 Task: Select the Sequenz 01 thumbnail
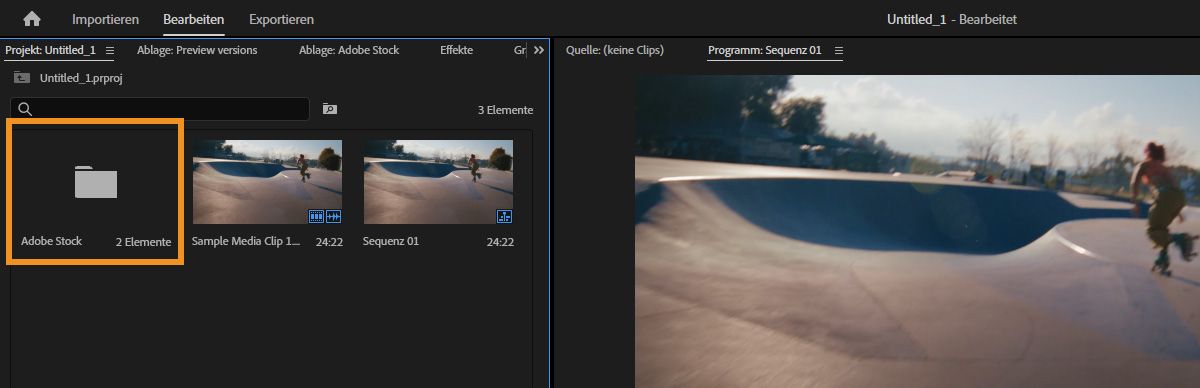pos(438,182)
